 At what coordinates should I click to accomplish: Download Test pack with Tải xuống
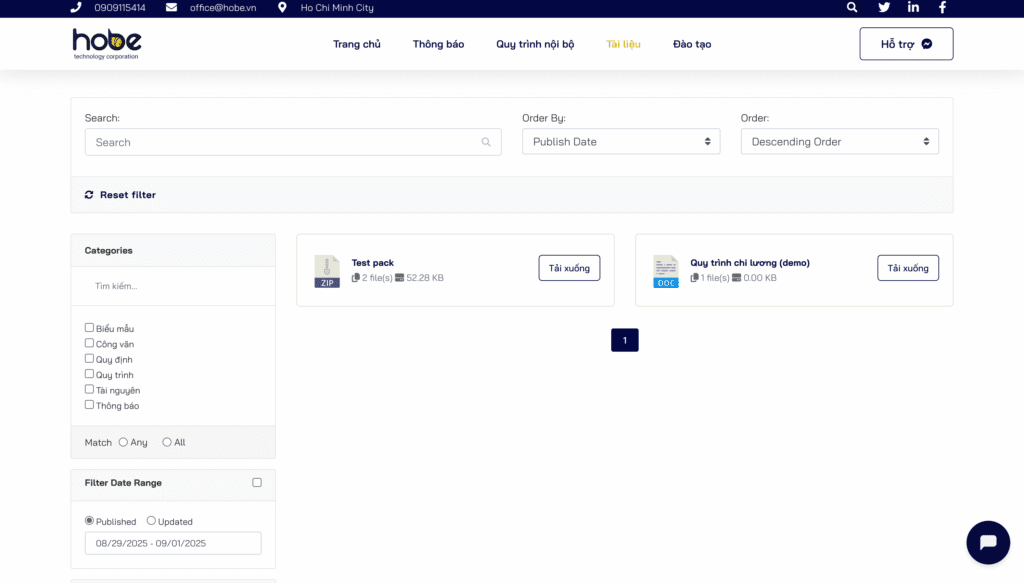point(569,268)
